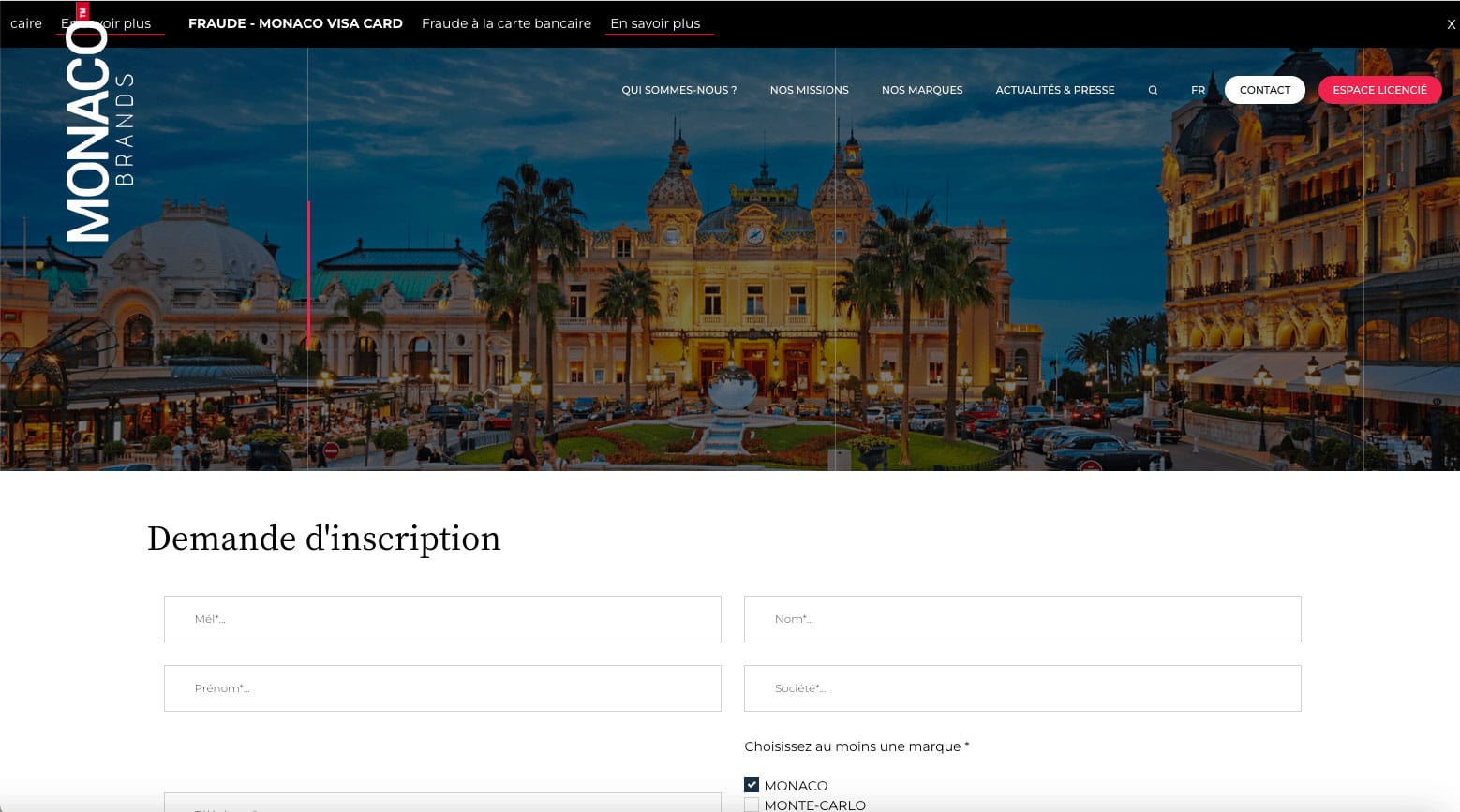Open the Espace Licencié button
Image resolution: width=1460 pixels, height=812 pixels.
click(x=1379, y=90)
